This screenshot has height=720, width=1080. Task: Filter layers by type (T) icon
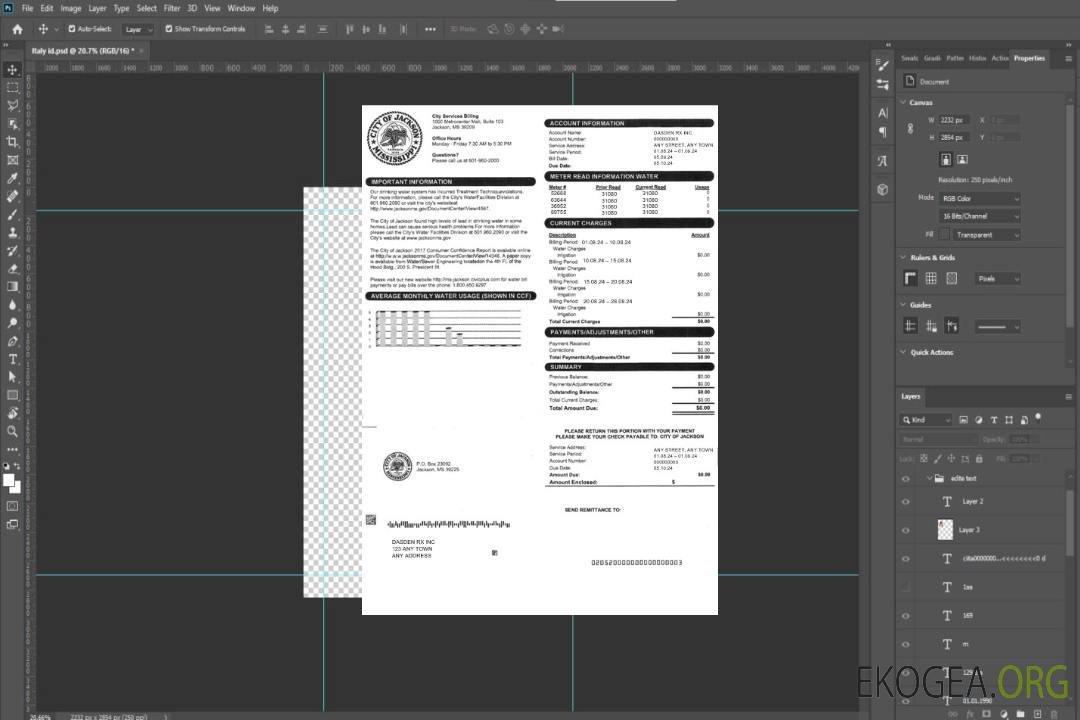click(x=994, y=420)
